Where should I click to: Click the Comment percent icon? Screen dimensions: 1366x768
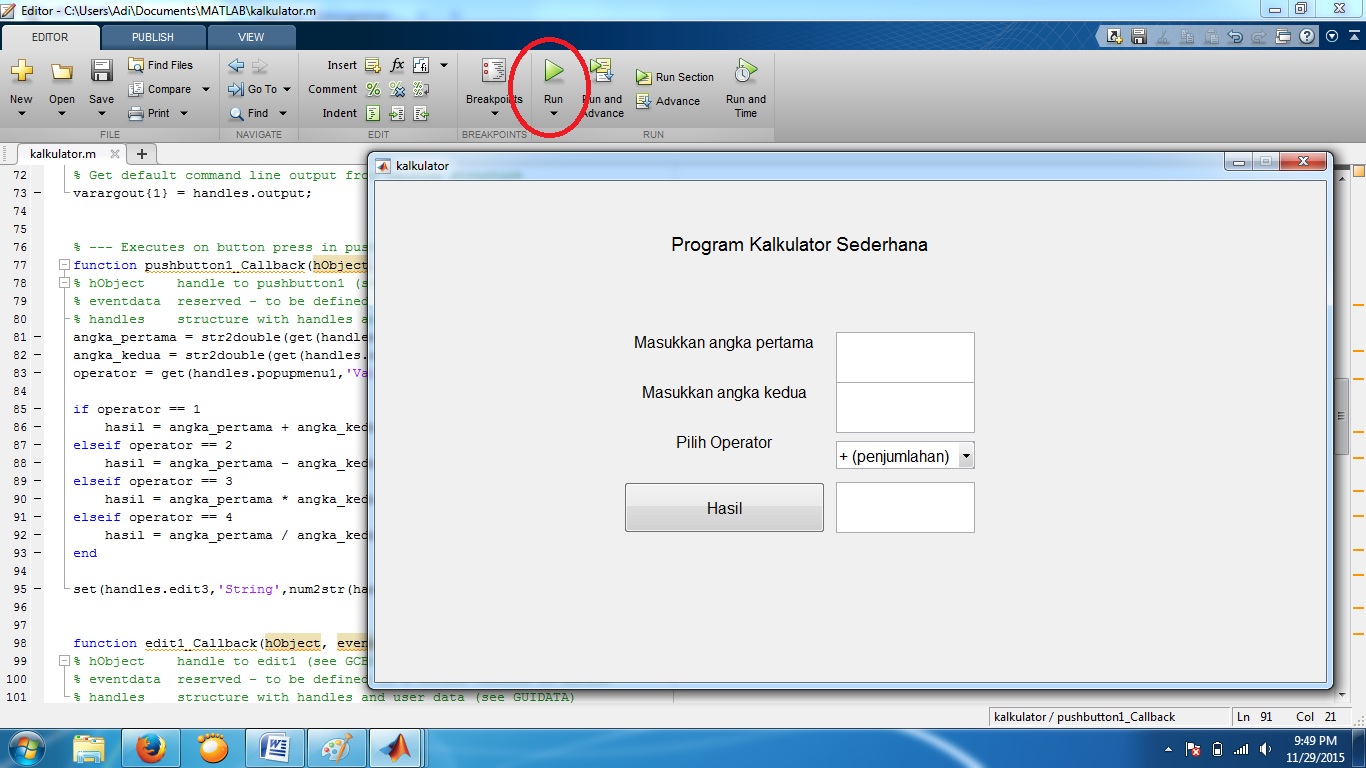[373, 89]
